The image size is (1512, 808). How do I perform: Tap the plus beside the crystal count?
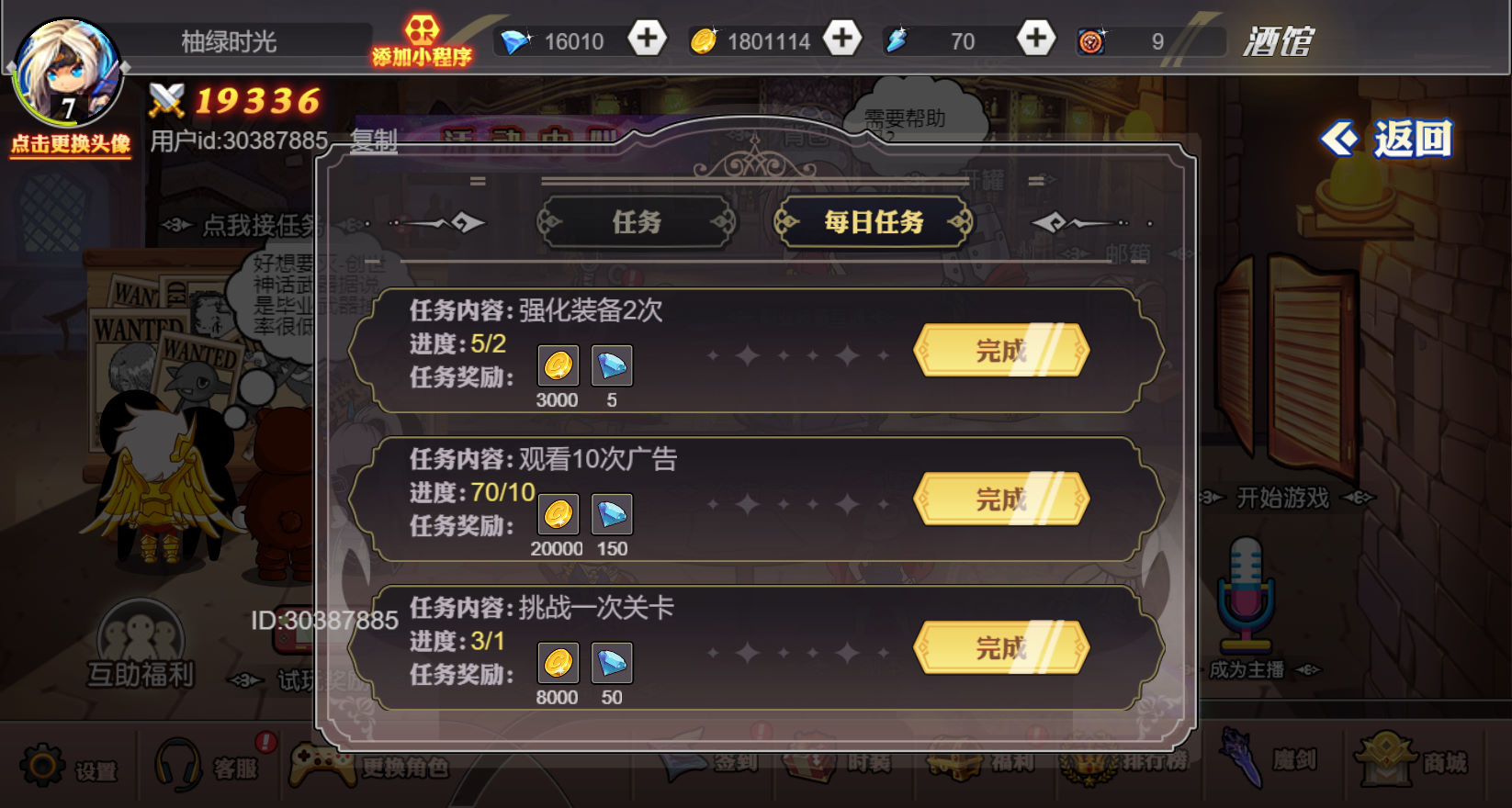pyautogui.click(x=1036, y=39)
